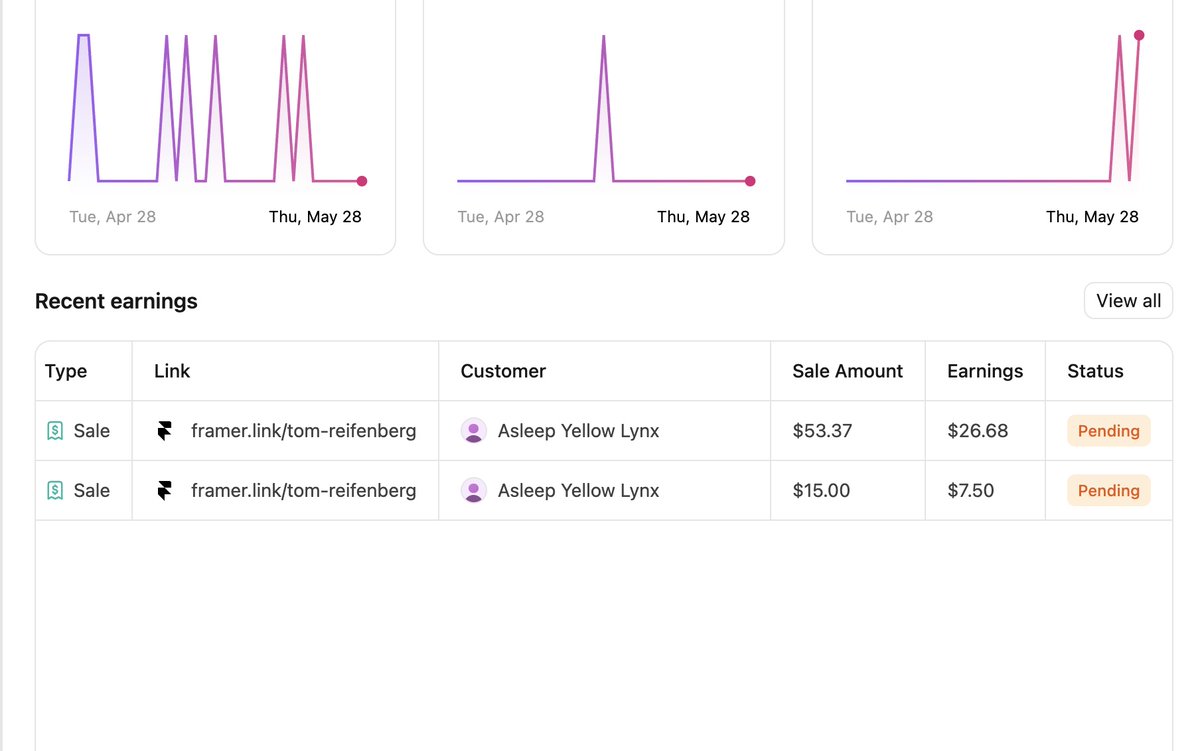Click customer avatar beside the $53.37 sale
Viewport: 1200px width, 751px height.
(474, 431)
